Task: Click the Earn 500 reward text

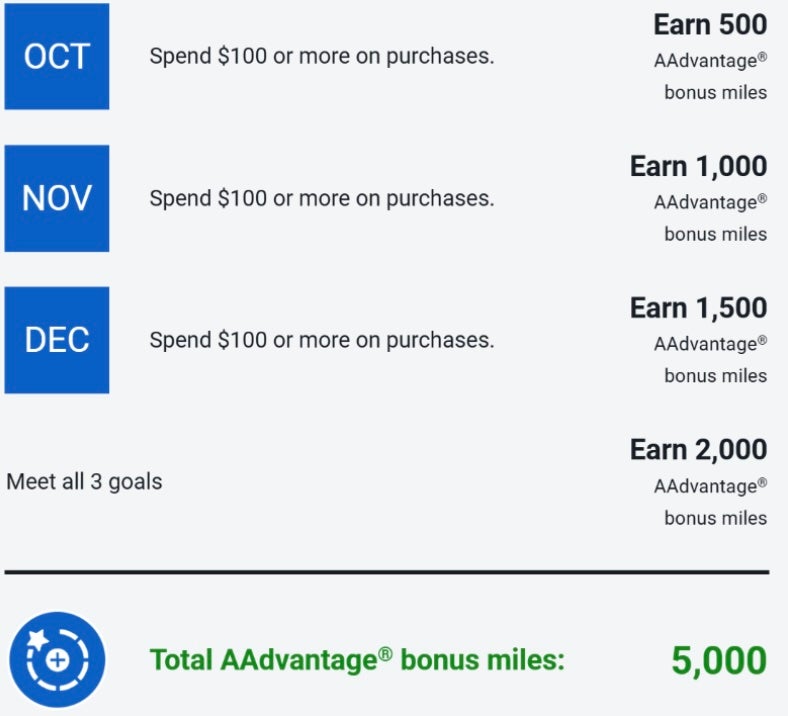Action: (x=710, y=24)
